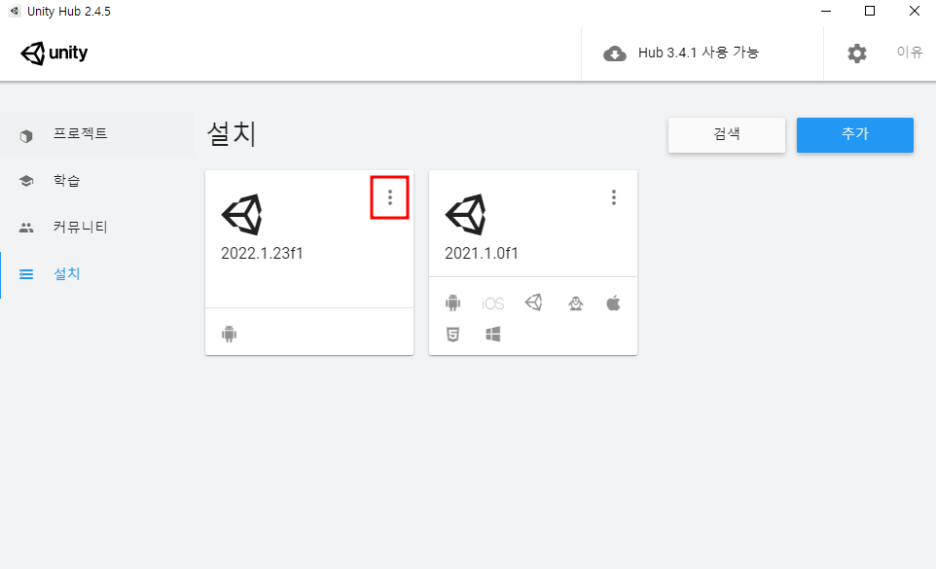
Task: Click the Hub 3.4.1 사용 가능 notice
Action: pos(698,53)
